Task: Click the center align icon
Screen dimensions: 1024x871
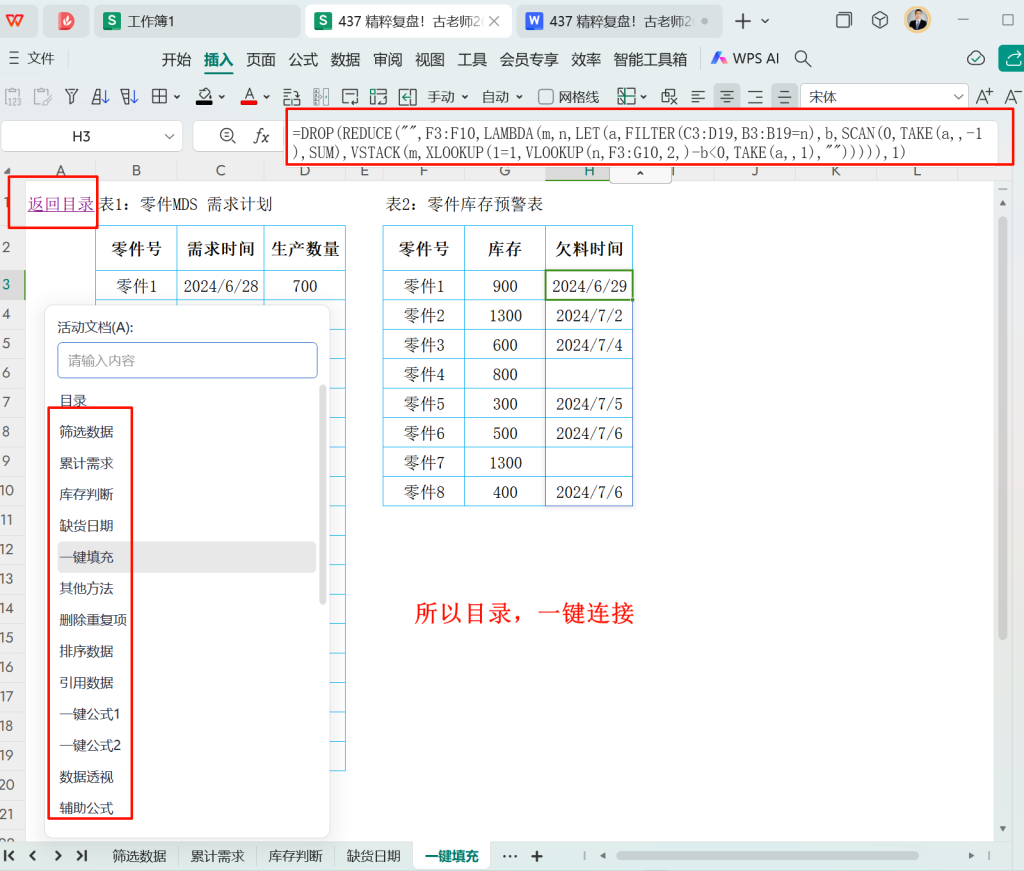Action: (x=726, y=97)
